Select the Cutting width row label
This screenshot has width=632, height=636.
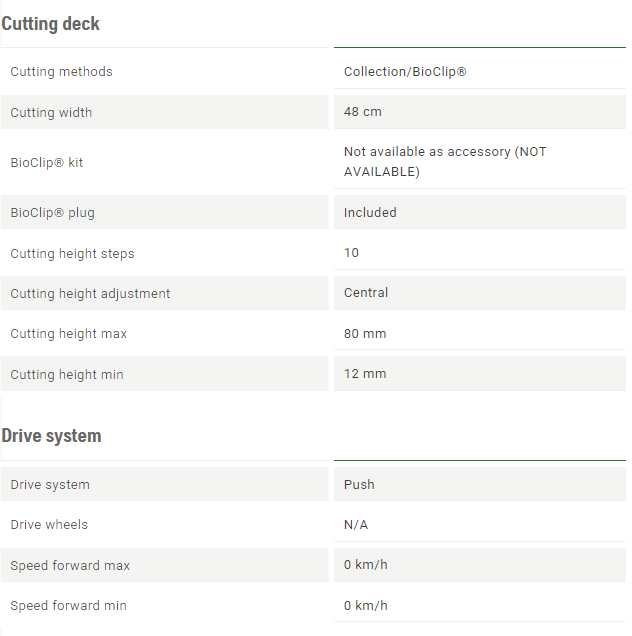pos(51,112)
